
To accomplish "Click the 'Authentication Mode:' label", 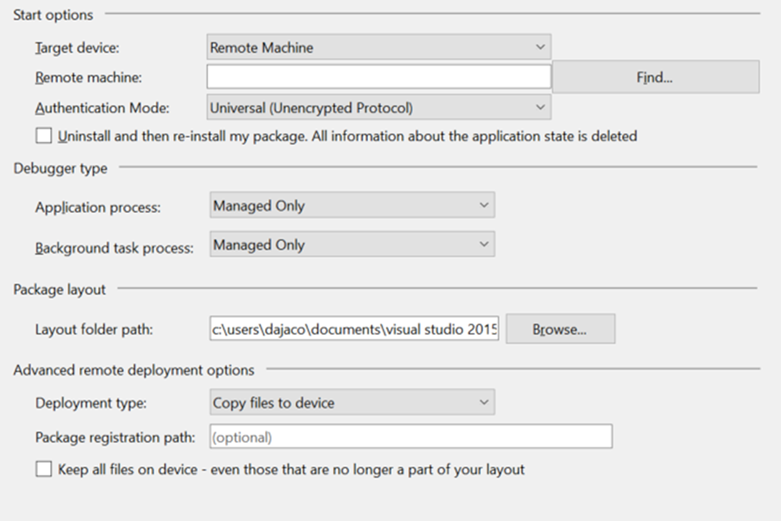I will click(102, 107).
